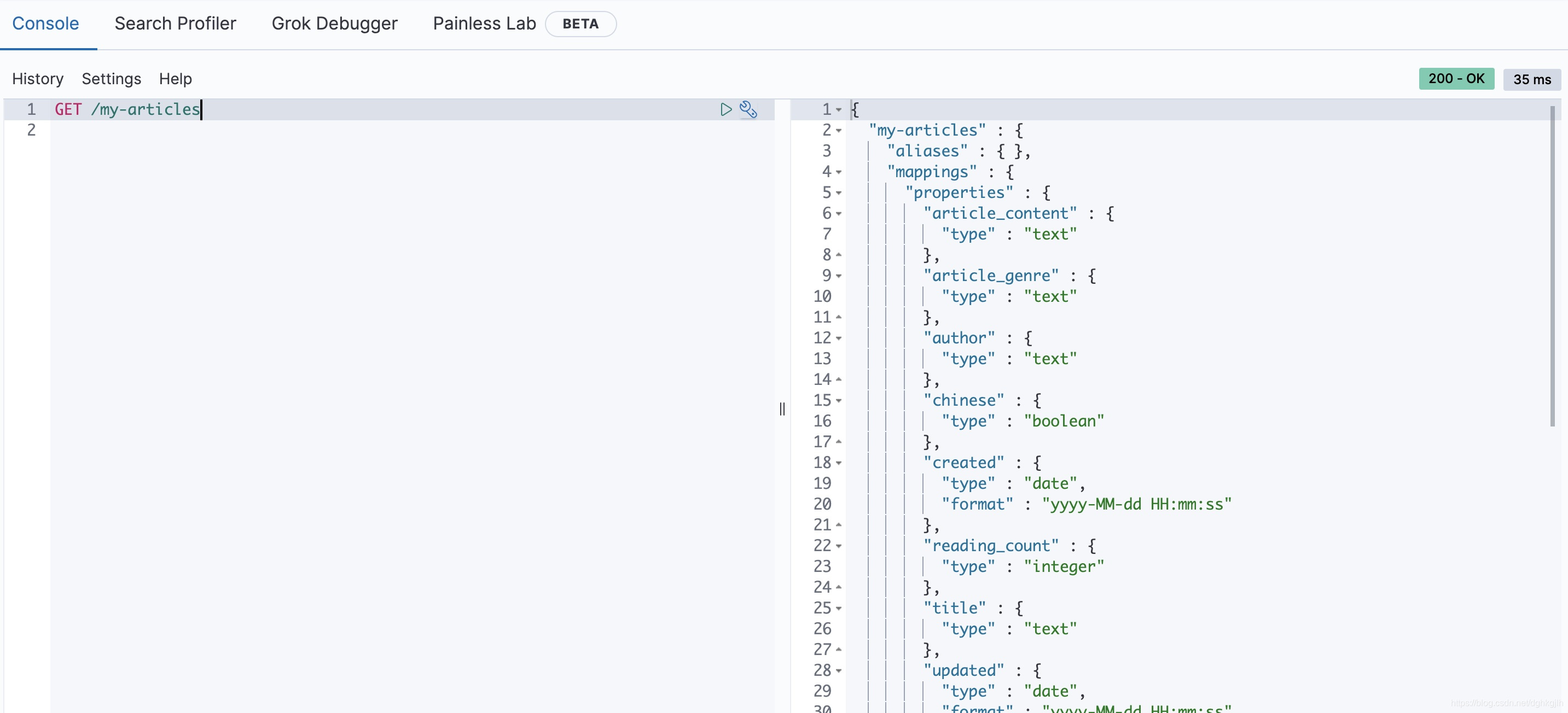Collapse "article_genre" fold arrow on line 9
The image size is (1568, 713).
(x=839, y=276)
